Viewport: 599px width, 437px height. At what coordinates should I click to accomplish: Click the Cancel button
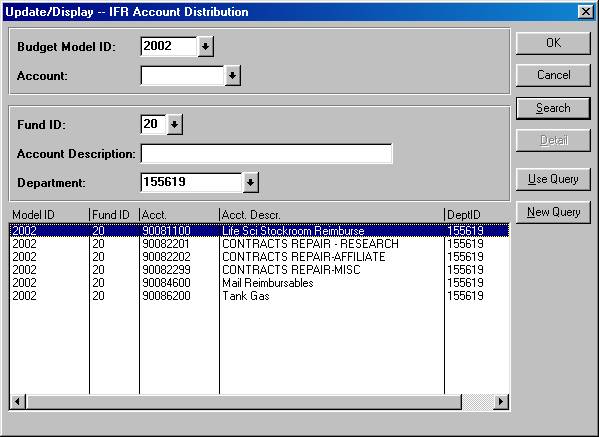pos(553,75)
